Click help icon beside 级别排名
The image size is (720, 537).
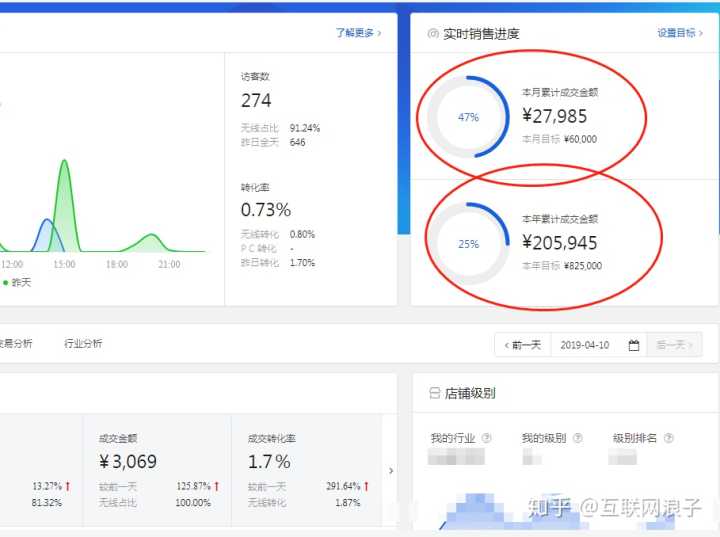[668, 438]
